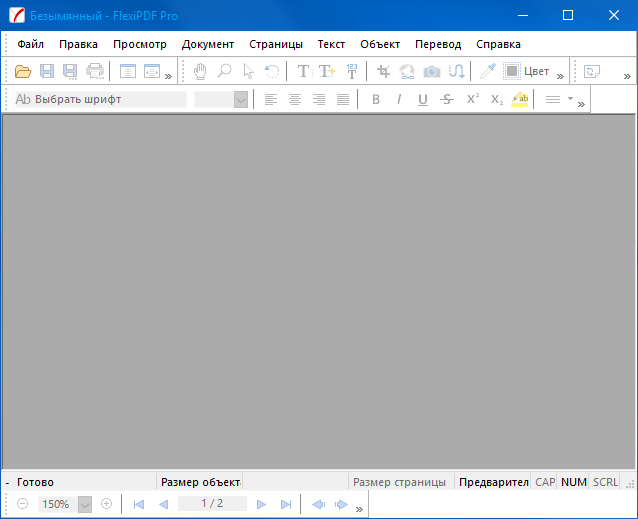Go to last page

(x=286, y=504)
